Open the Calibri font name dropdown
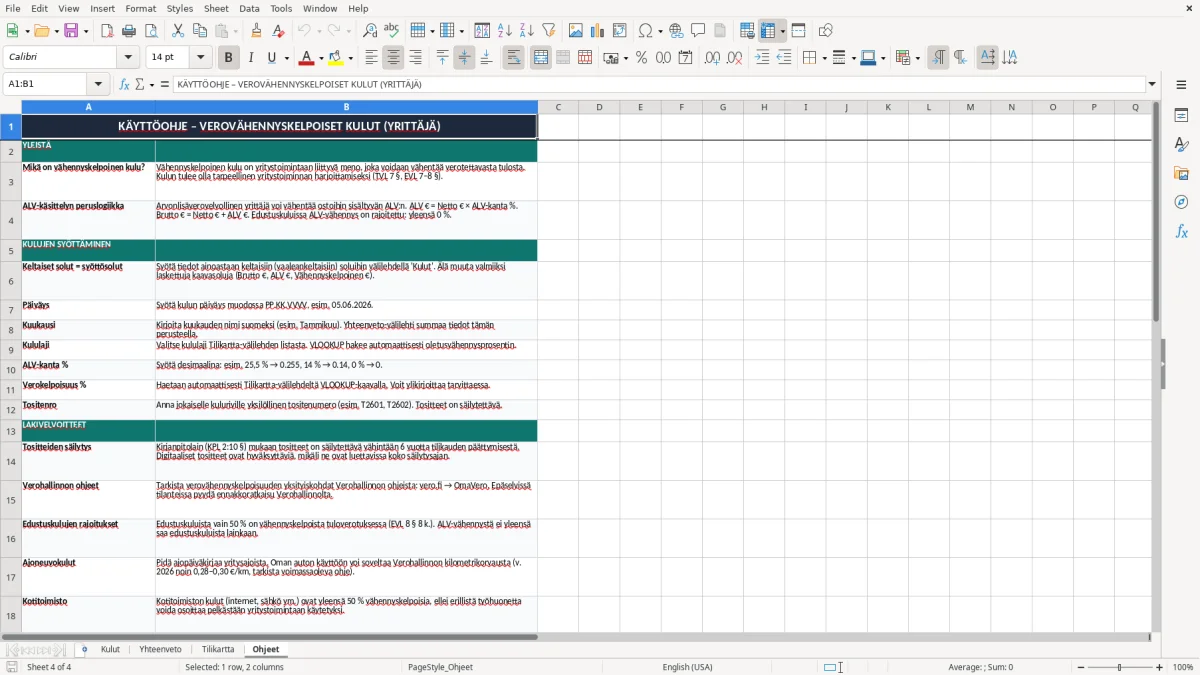This screenshot has height=675, width=1200. (127, 58)
